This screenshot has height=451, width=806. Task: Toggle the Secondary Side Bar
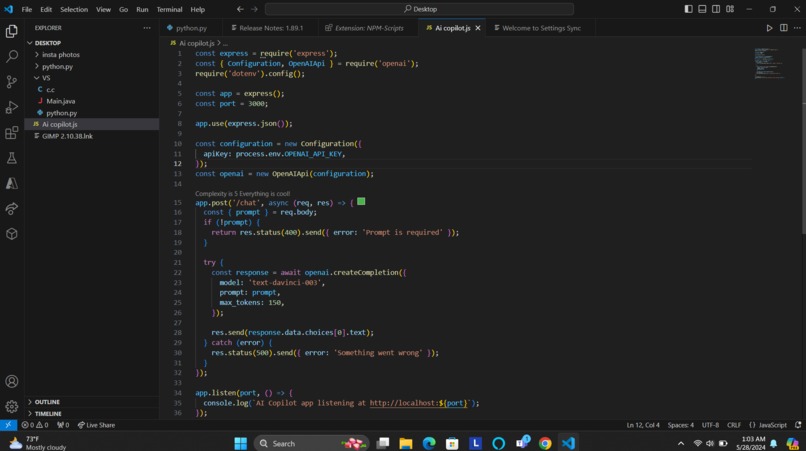[x=716, y=9]
